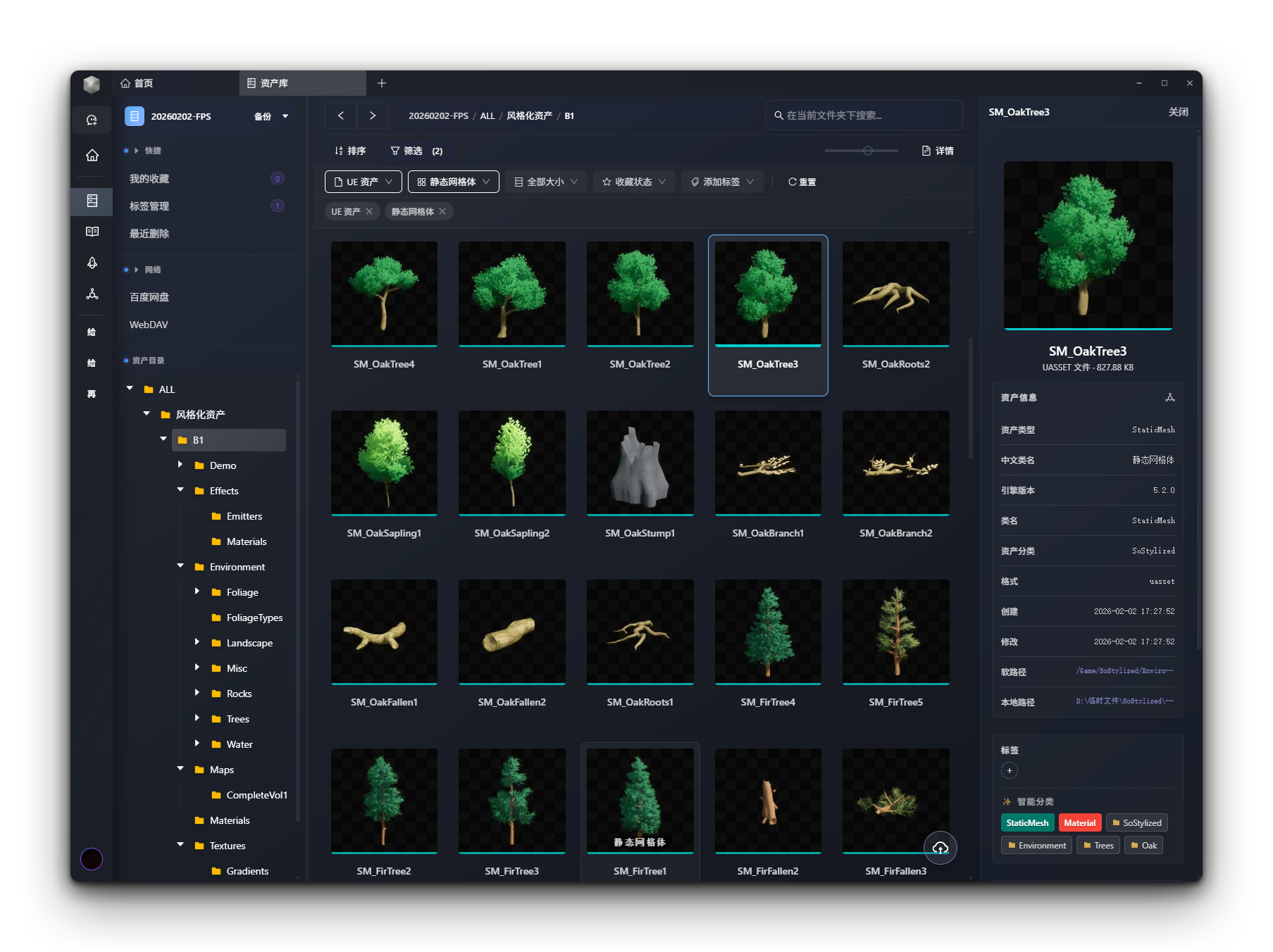Viewport: 1273px width, 952px height.
Task: Click the graph icon beside 资产信息
Action: pos(1169,398)
